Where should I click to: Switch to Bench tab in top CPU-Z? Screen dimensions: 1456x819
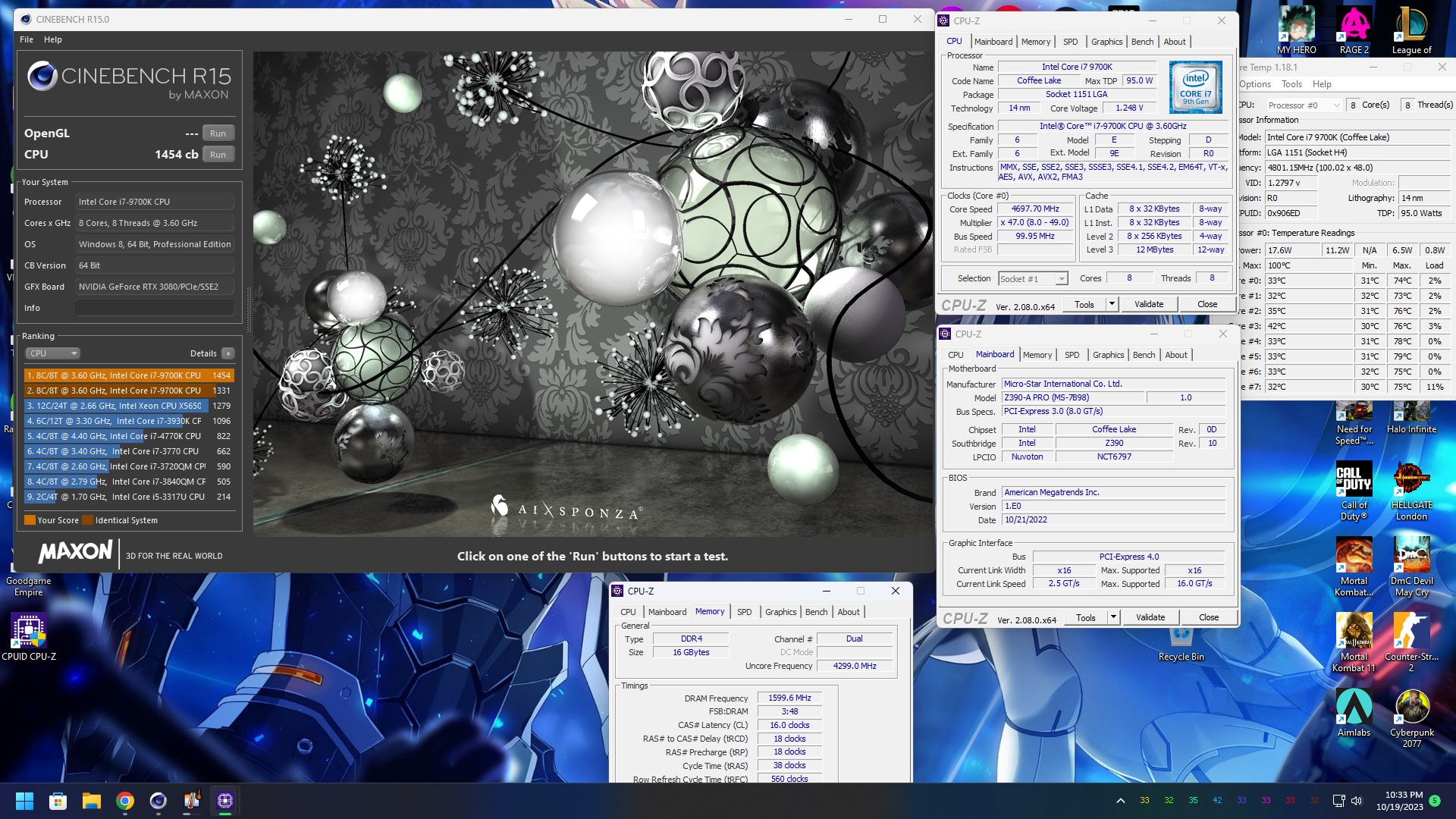point(1142,42)
